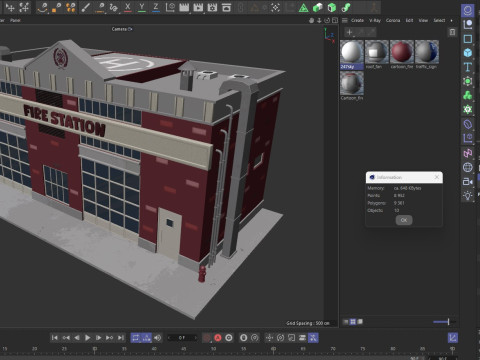The width and height of the screenshot is (480, 360).
Task: Add a Cube primitive from the right palette
Action: pyautogui.click(x=468, y=53)
